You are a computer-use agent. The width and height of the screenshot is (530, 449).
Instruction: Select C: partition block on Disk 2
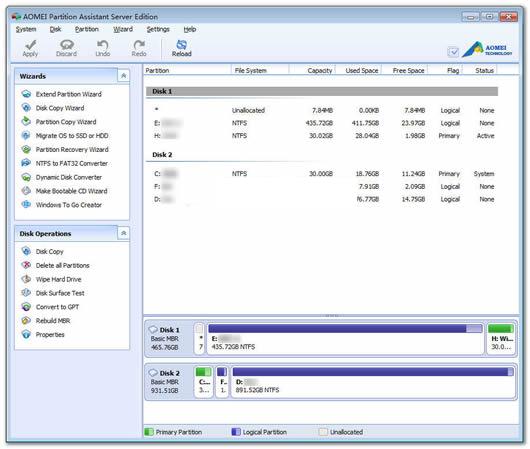pos(203,381)
